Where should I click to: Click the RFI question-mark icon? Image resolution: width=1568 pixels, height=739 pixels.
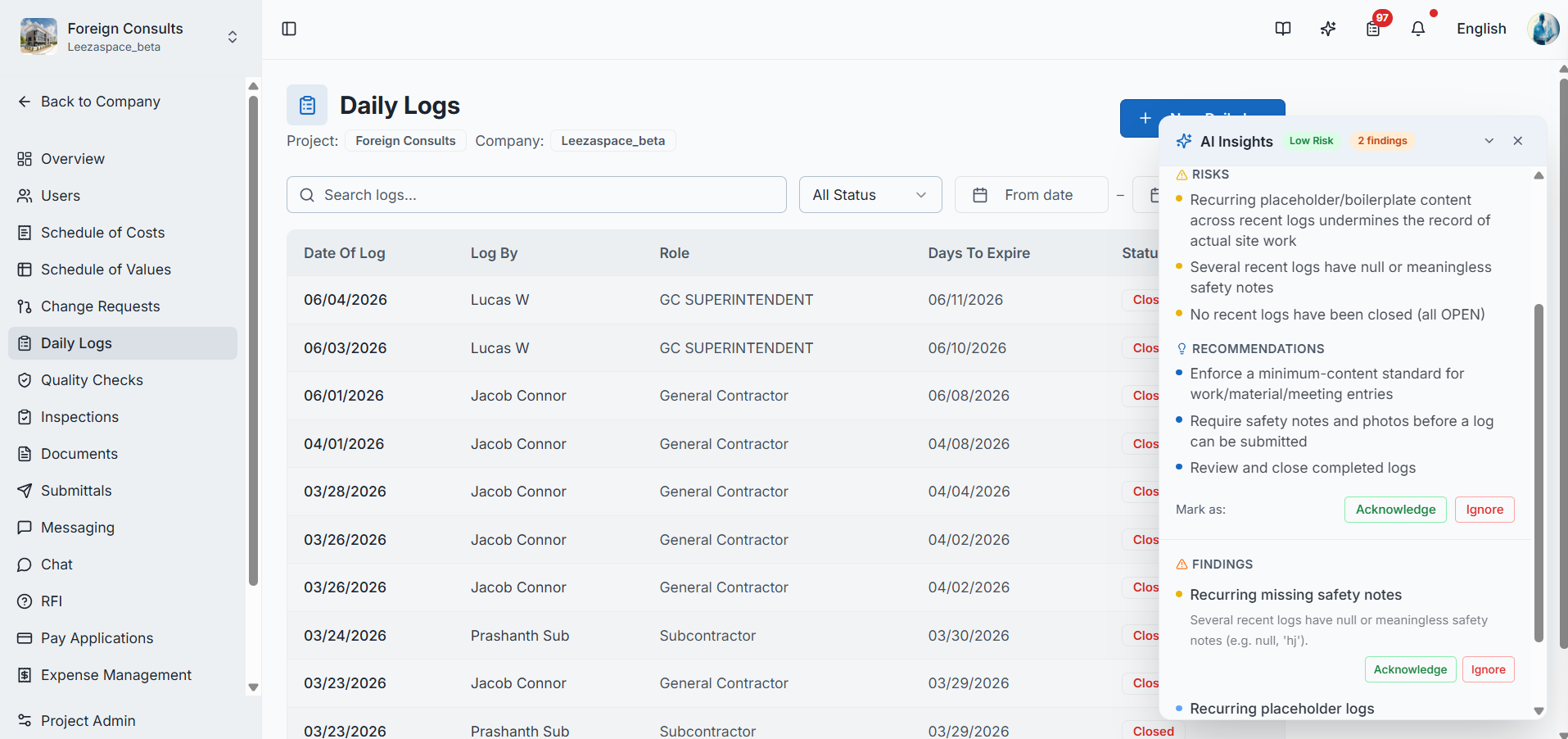coord(25,601)
